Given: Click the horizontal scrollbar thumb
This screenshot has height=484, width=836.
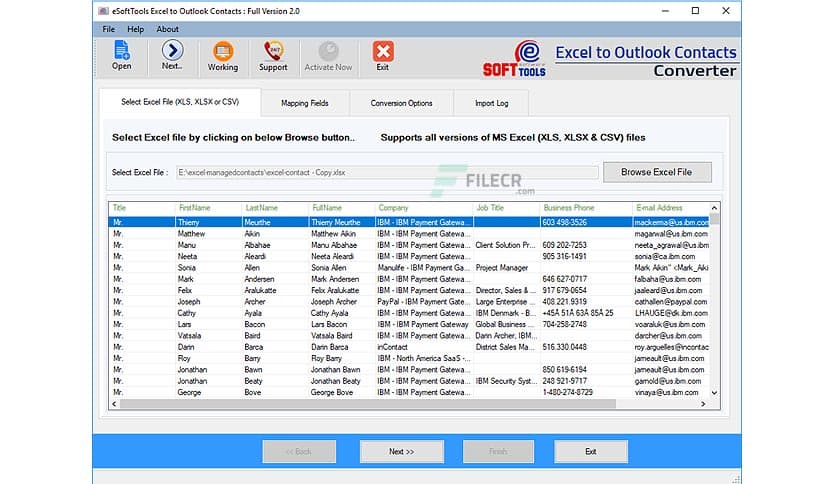Looking at the screenshot, I should coord(368,404).
